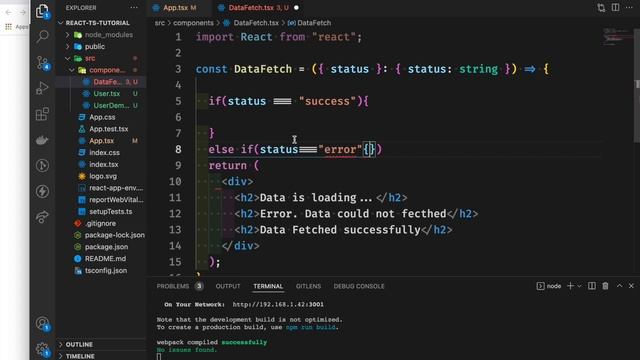Open README.md file
Screen dimensions: 640x360
[x=101, y=259]
